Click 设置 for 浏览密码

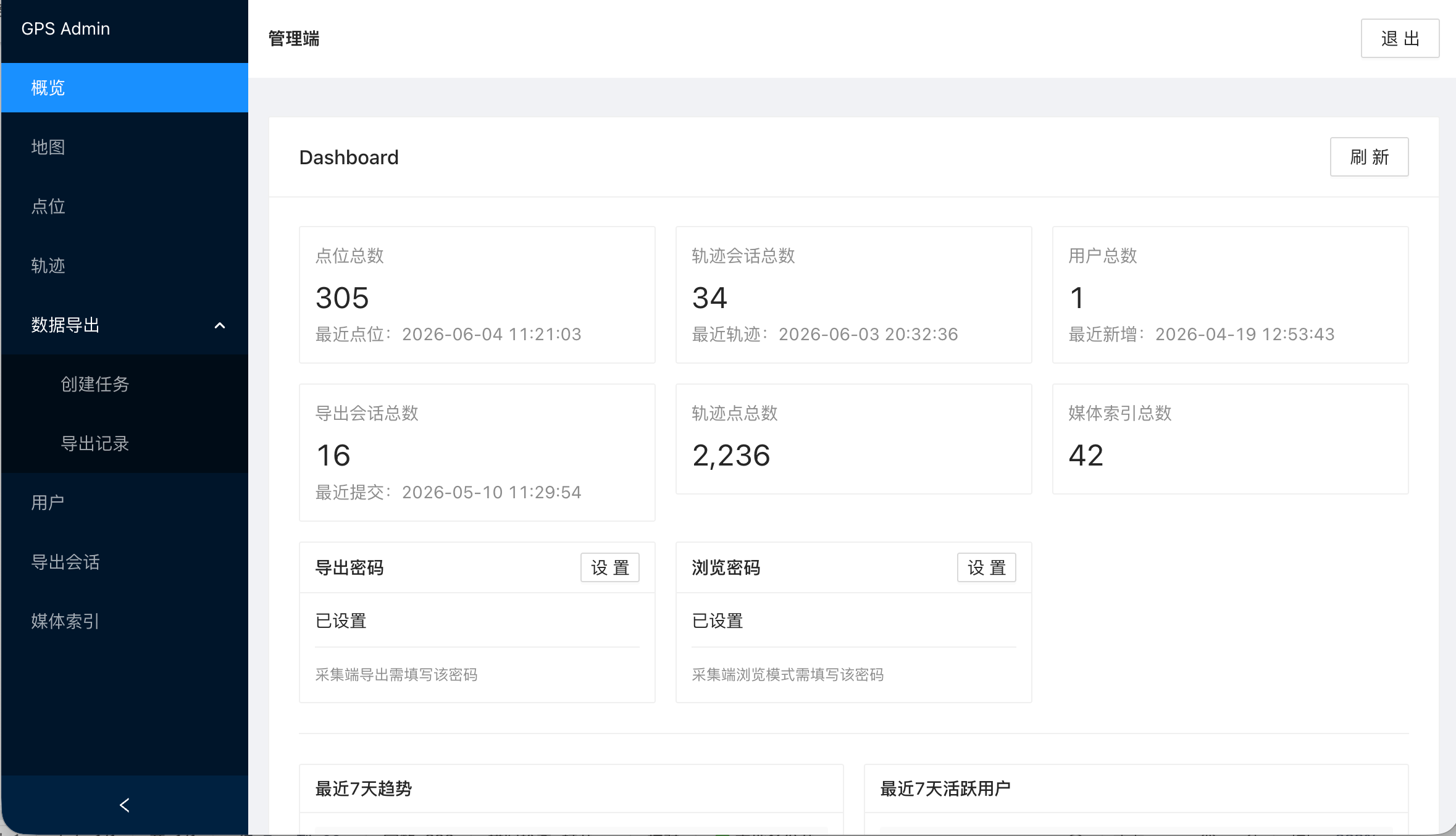[987, 567]
